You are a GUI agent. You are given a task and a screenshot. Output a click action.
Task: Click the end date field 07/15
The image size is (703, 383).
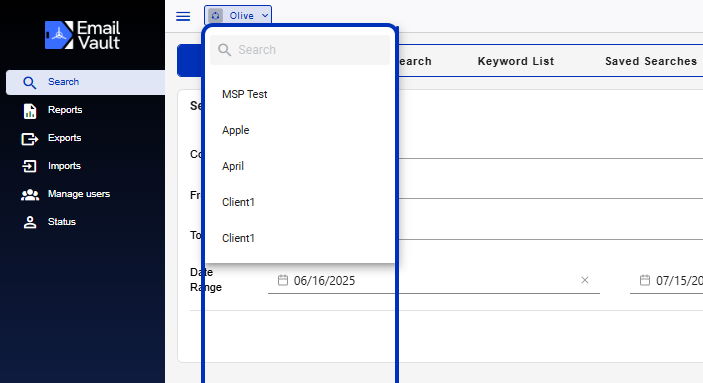click(x=666, y=281)
